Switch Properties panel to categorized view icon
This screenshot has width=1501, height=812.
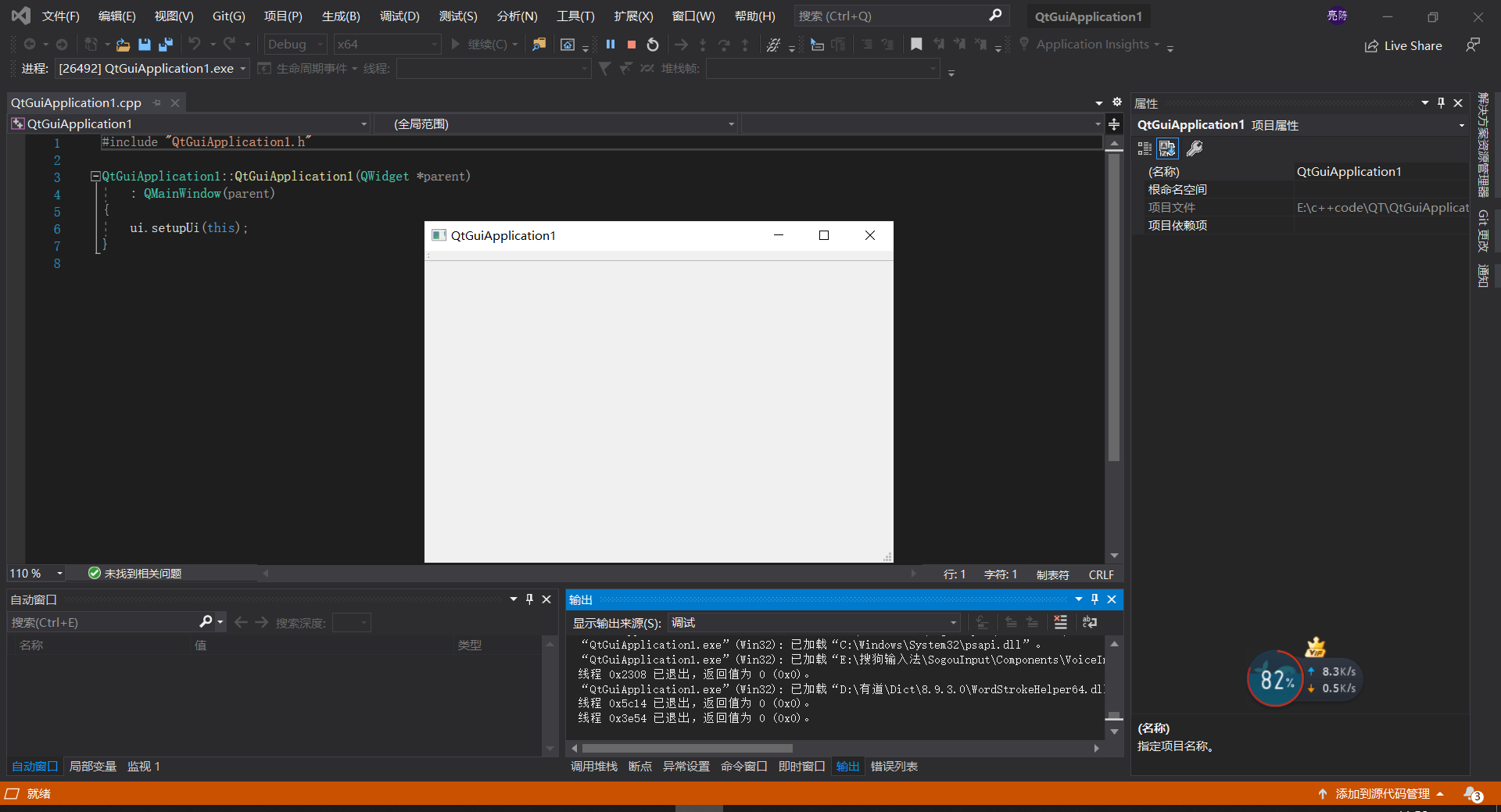pos(1145,148)
